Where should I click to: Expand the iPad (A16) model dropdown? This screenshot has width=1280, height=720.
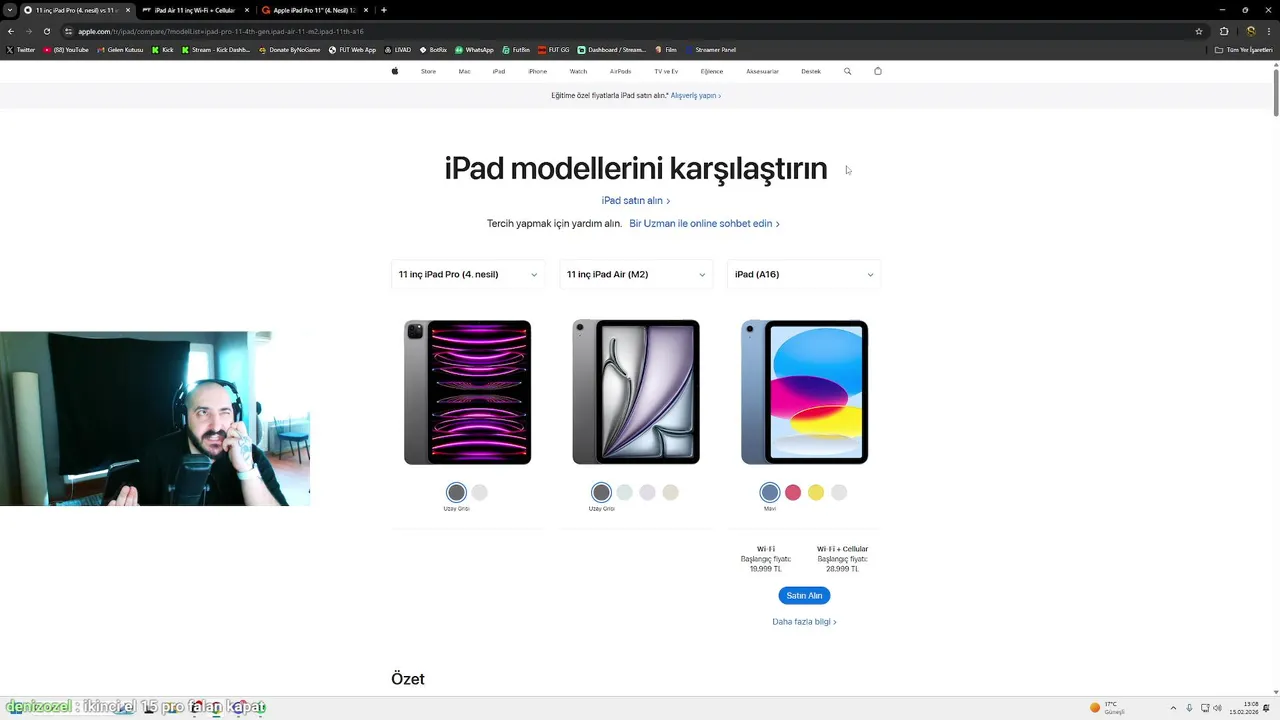(x=804, y=274)
